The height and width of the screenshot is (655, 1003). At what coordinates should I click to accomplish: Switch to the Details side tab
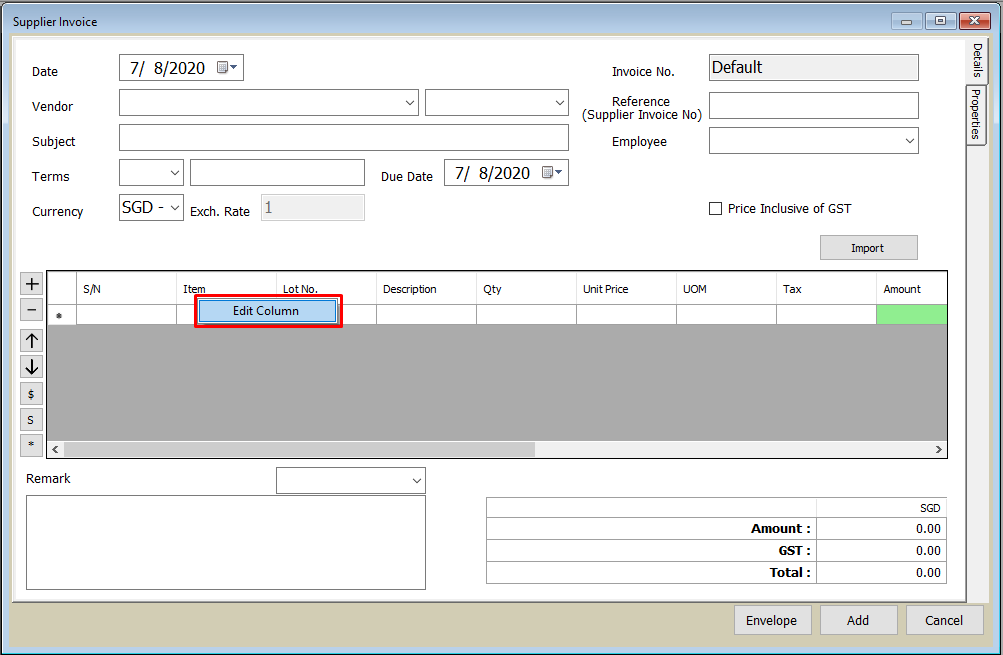pos(976,61)
